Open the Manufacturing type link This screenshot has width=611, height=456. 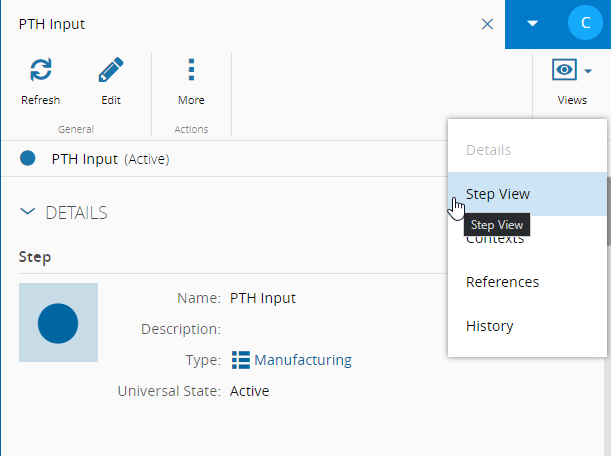coord(302,360)
